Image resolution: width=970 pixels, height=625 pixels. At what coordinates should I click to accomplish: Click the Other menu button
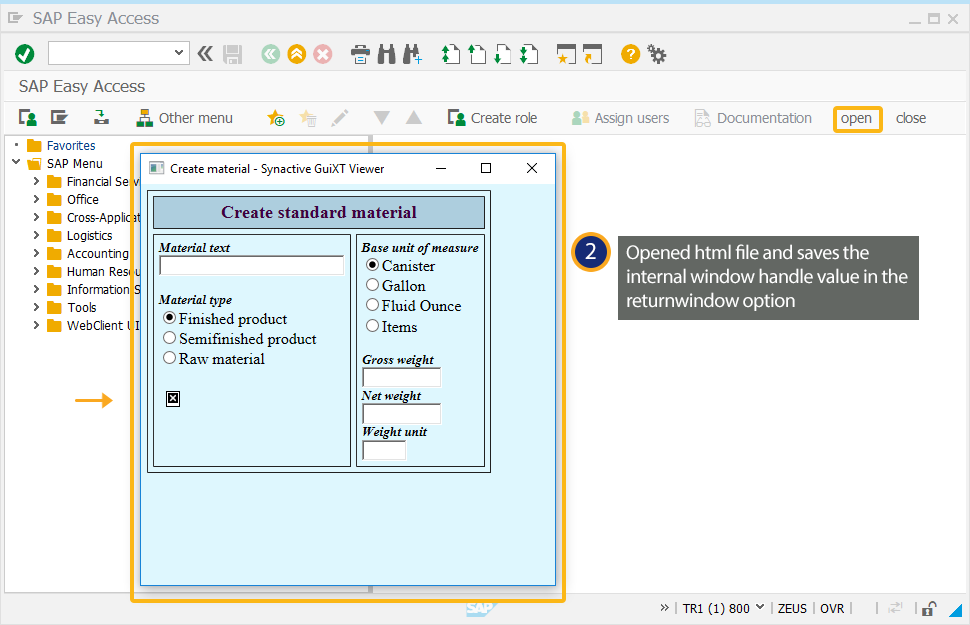[x=184, y=118]
